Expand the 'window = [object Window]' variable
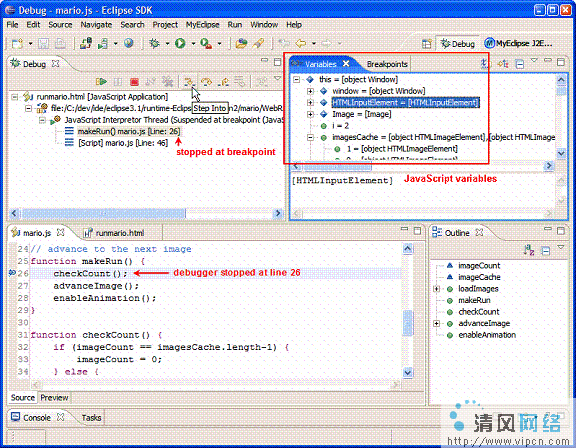Screen dimensions: 576x448 click(x=310, y=91)
